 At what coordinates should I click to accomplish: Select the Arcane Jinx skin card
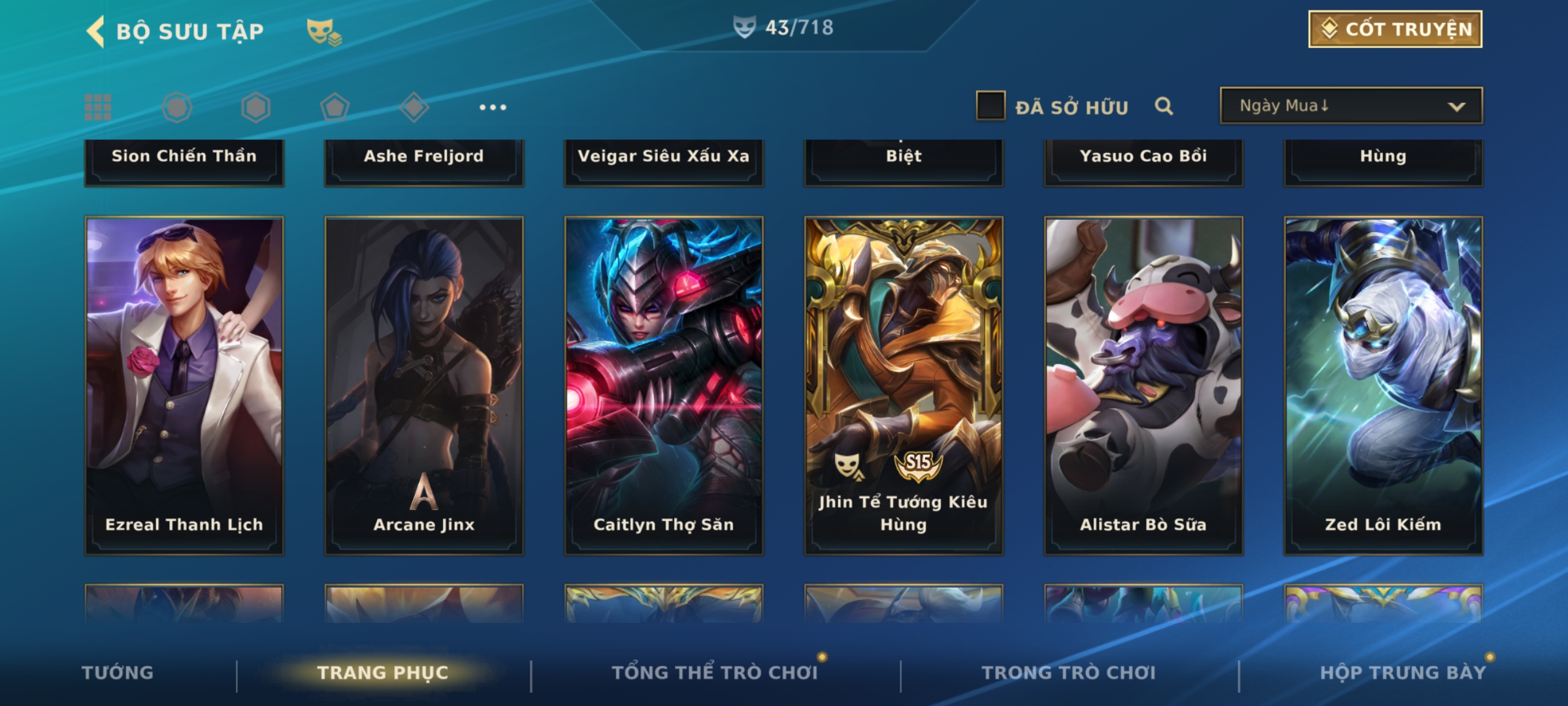tap(424, 386)
